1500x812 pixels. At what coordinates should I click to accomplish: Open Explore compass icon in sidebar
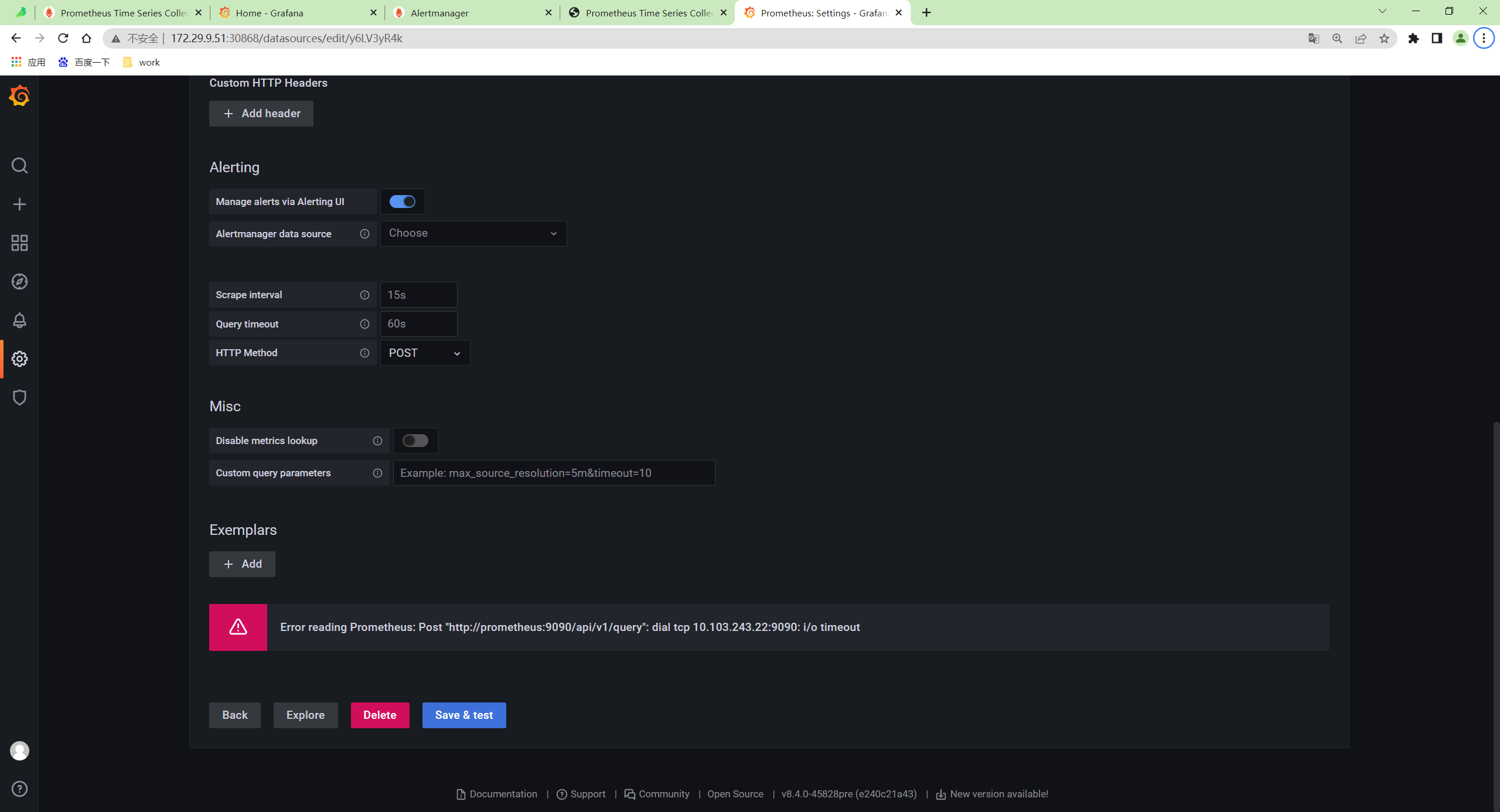(19, 282)
